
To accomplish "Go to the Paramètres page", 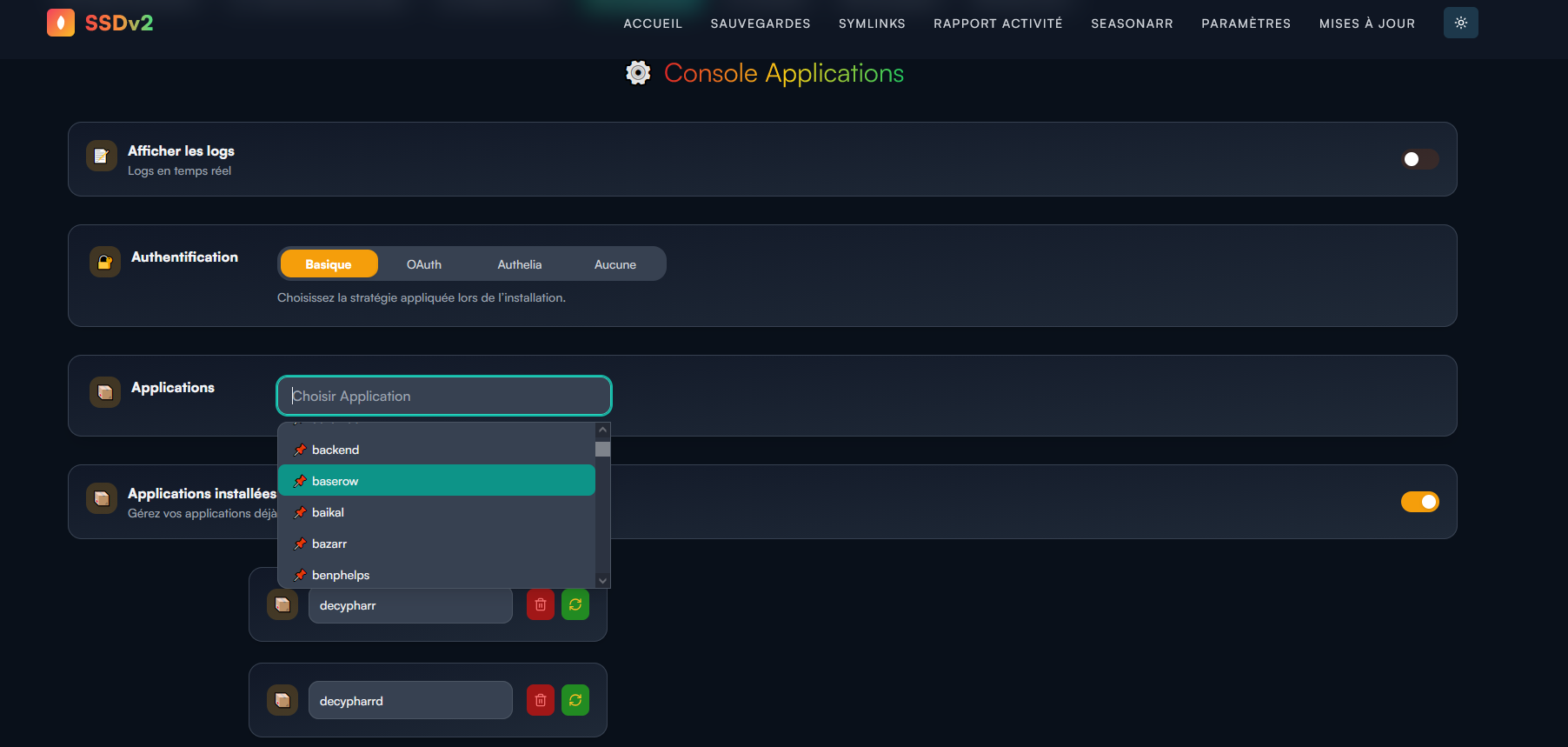I will click(x=1246, y=23).
